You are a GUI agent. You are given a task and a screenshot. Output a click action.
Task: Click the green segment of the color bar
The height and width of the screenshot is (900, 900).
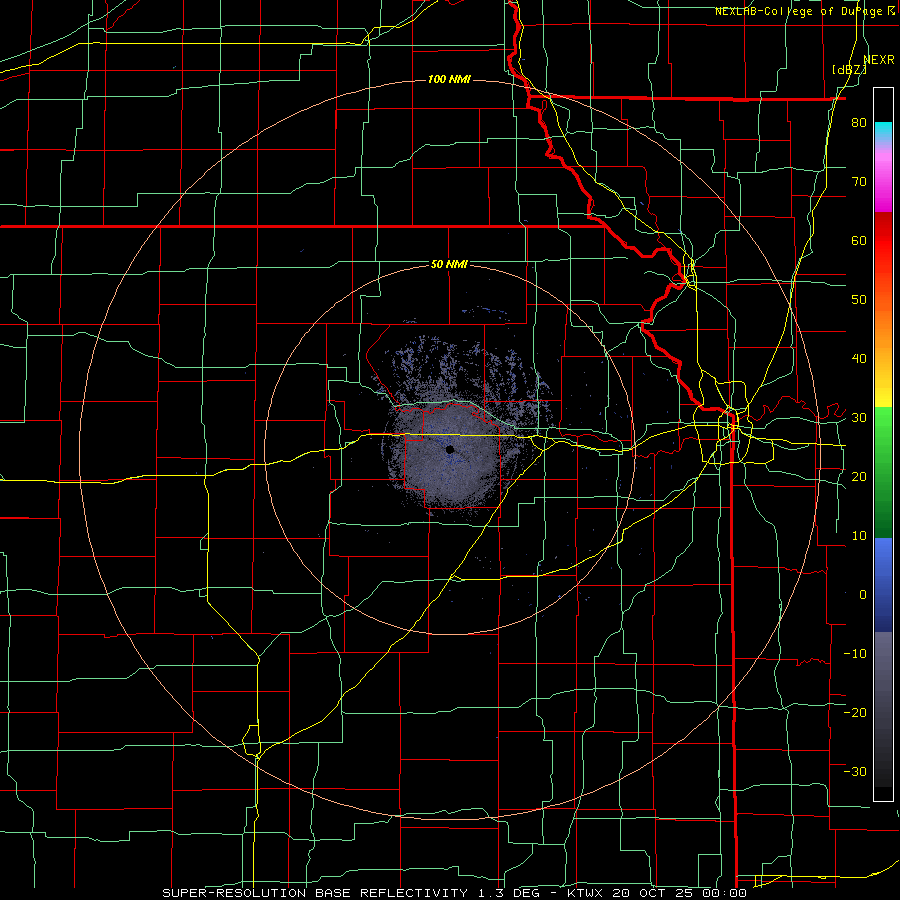click(883, 472)
